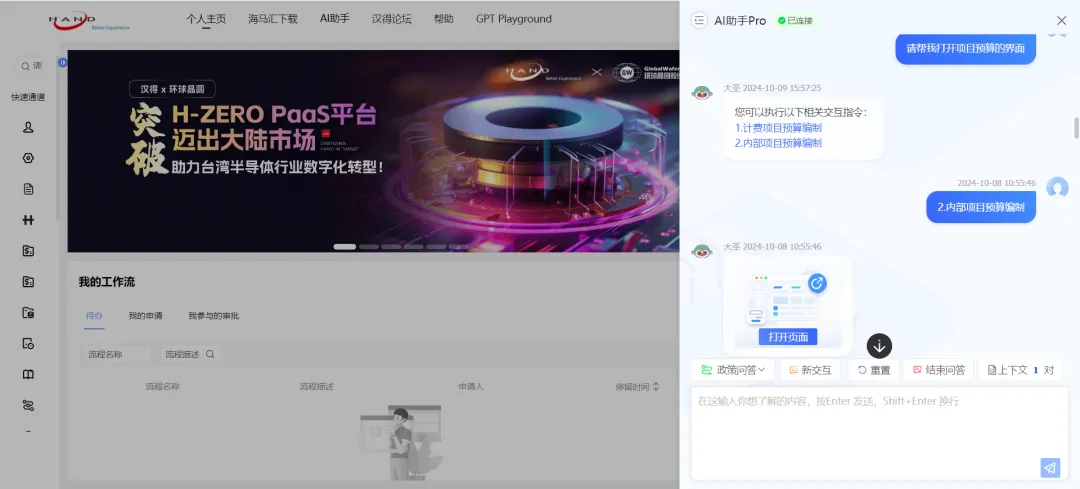Click the blue 2.内部项目预算编制 user message bubble
This screenshot has width=1080, height=489.
click(981, 207)
